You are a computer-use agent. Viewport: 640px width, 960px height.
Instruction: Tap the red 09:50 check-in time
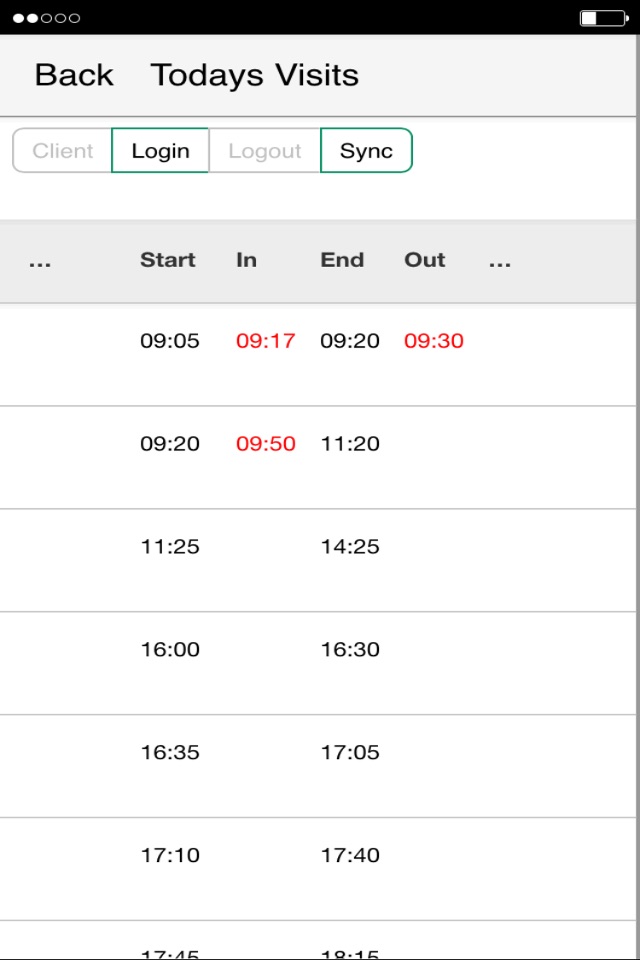265,444
